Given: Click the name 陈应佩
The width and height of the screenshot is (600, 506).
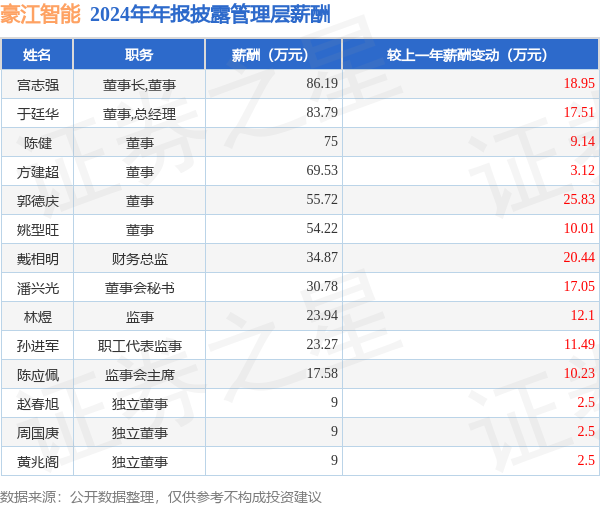Looking at the screenshot, I should (x=38, y=375).
